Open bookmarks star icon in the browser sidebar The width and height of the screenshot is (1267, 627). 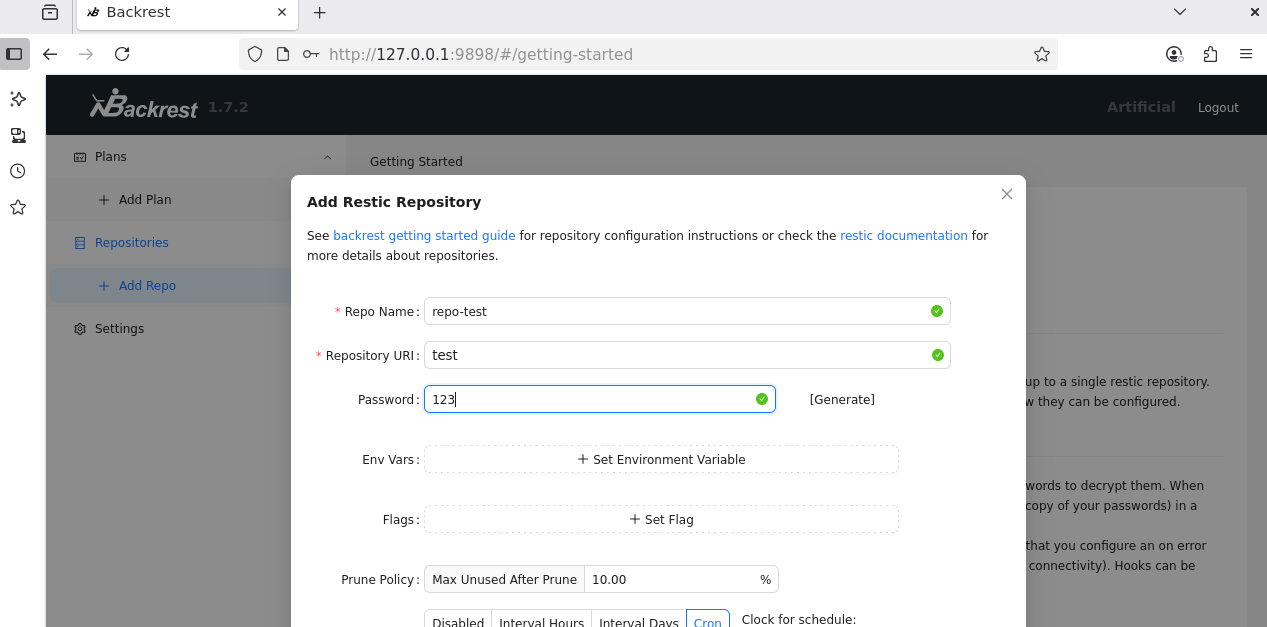pyautogui.click(x=17, y=207)
